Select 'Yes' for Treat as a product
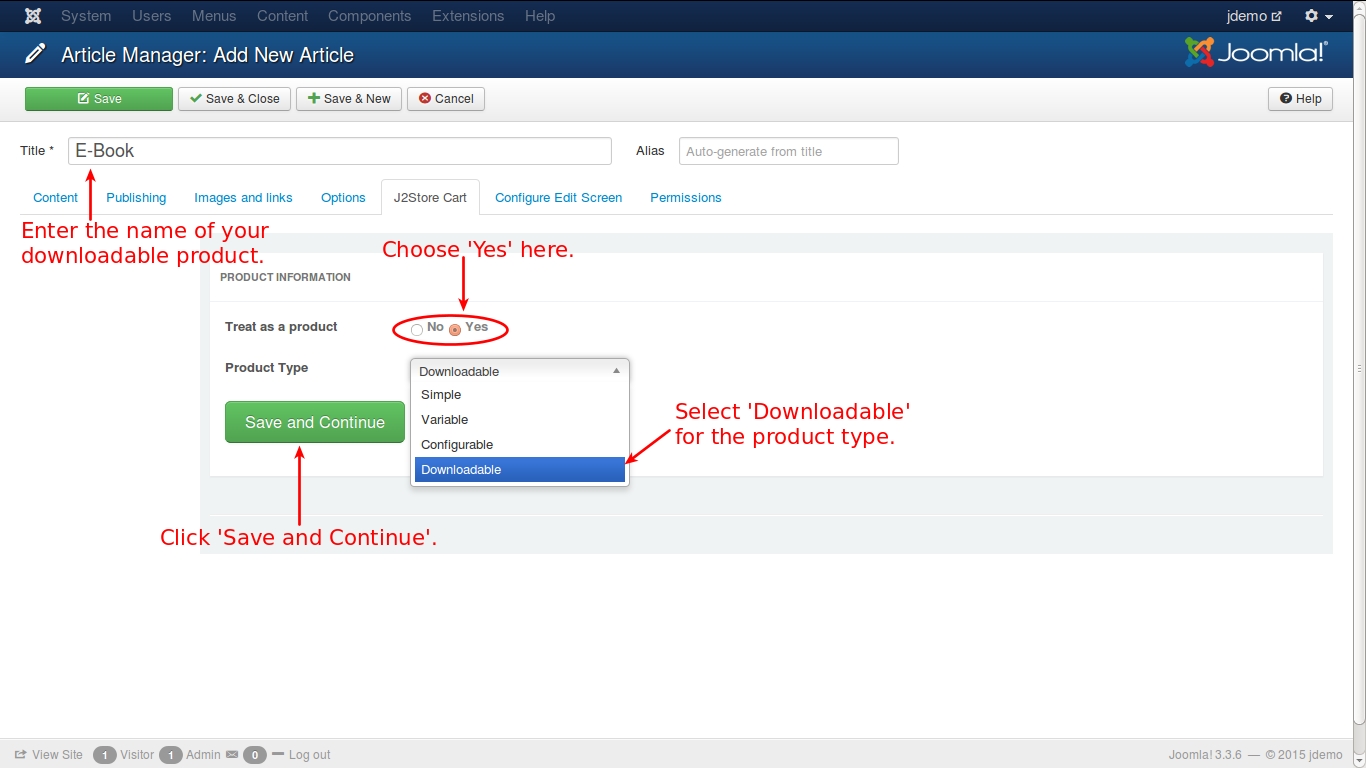1366x768 pixels. (x=455, y=329)
